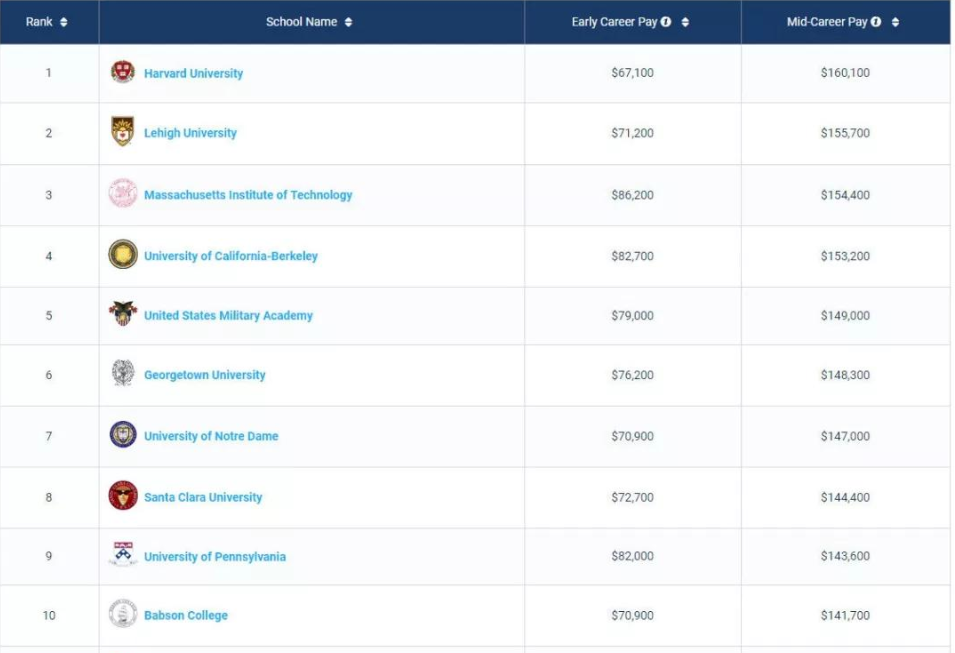Open the Early Career Pay info icon
The image size is (955, 653).
[666, 22]
